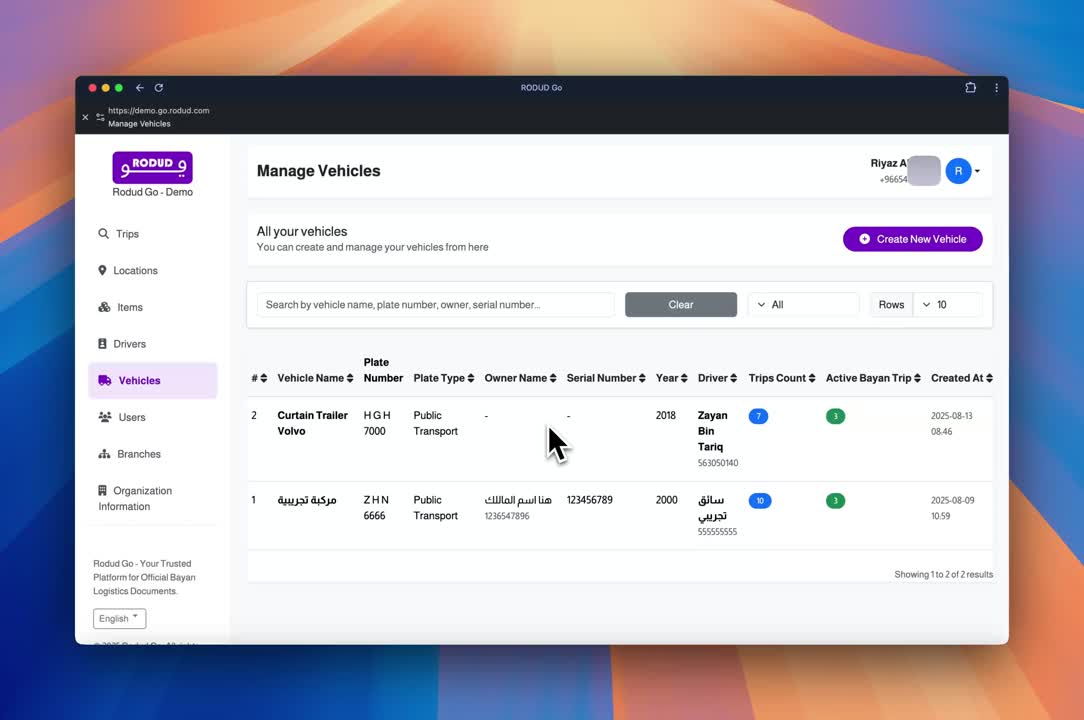Click created date 2025-08-13
This screenshot has height=720, width=1084.
coord(951,416)
